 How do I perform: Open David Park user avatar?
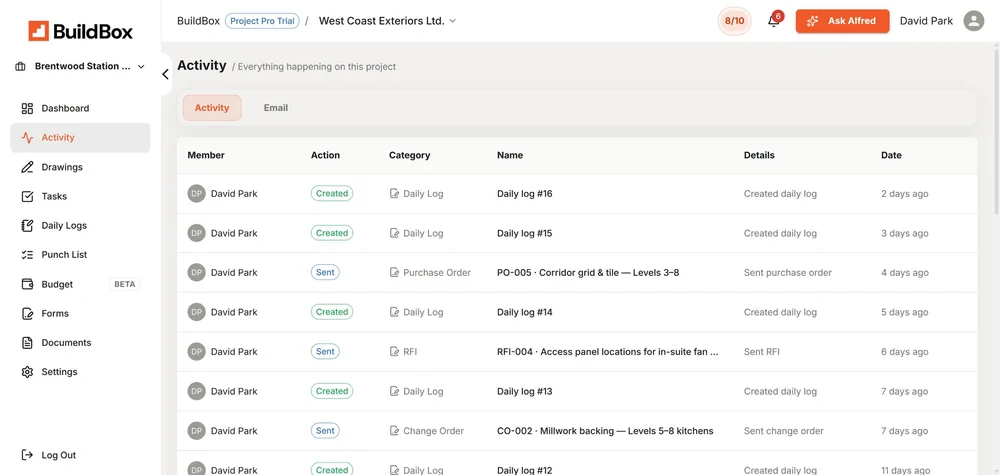coord(973,21)
